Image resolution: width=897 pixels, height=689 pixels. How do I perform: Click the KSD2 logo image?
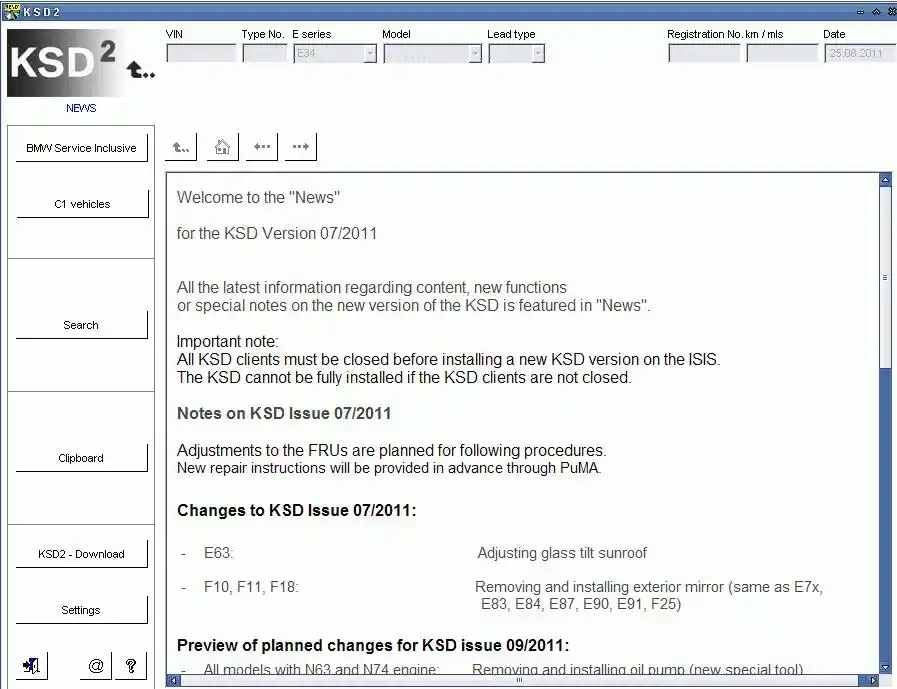click(64, 62)
